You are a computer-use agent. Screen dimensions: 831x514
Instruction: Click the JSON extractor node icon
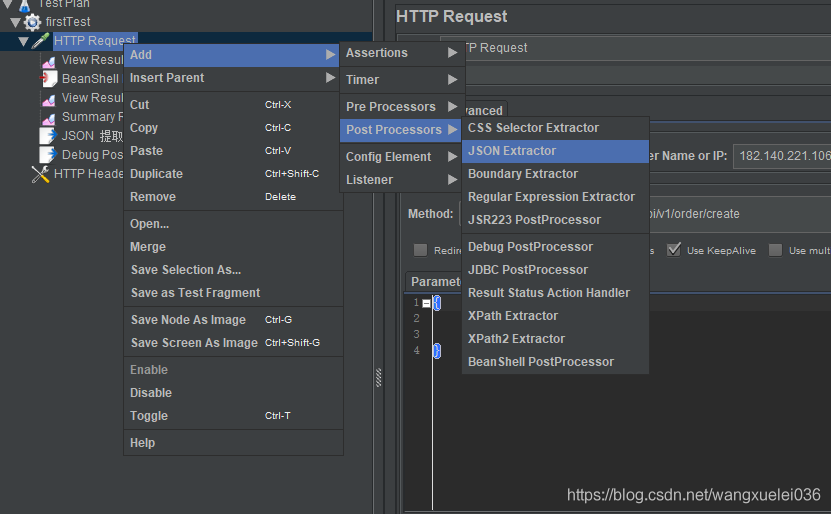[47, 136]
